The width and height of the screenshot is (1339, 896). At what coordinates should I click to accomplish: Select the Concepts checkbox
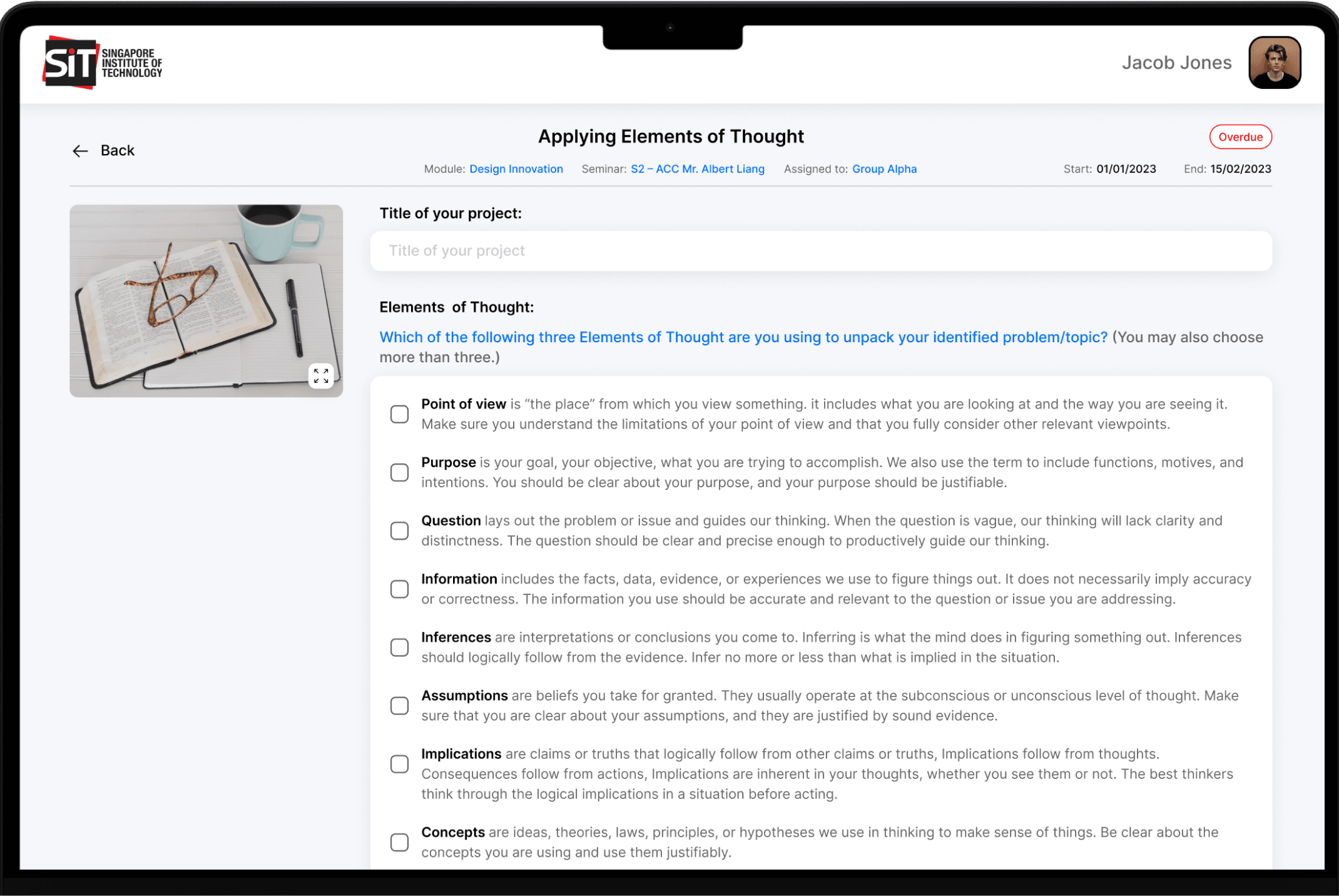point(399,842)
